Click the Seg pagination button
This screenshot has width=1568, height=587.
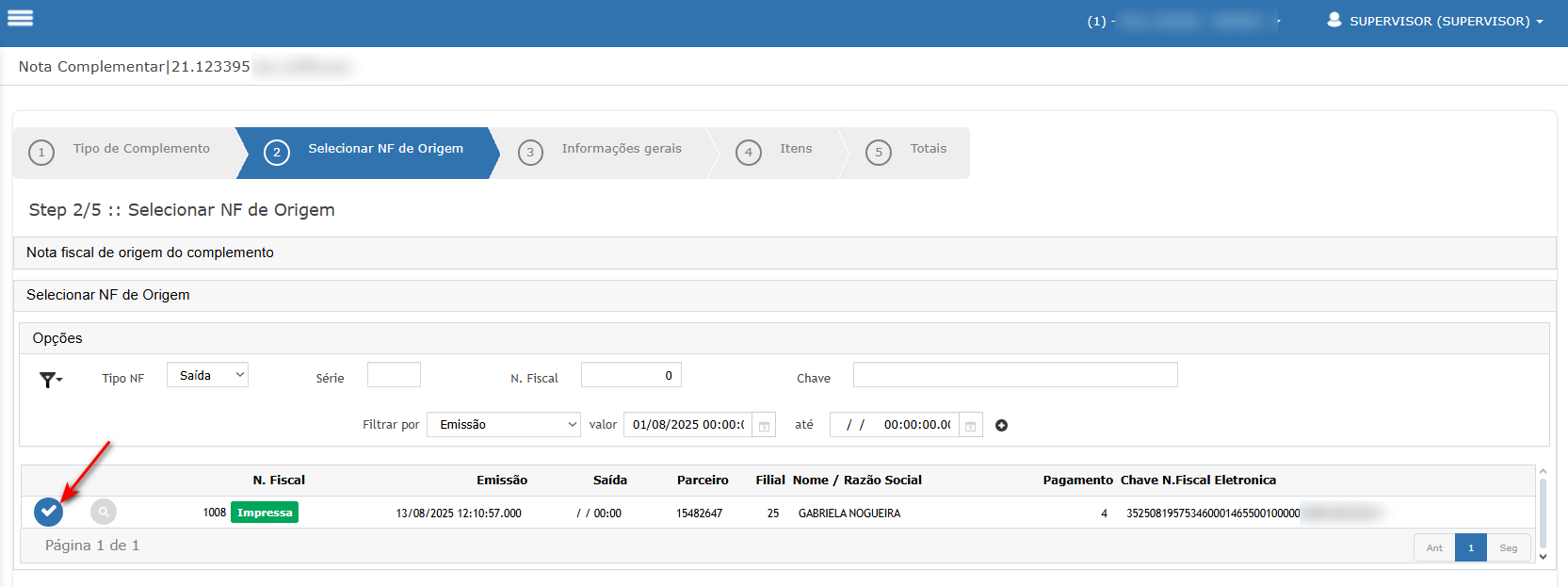(x=1508, y=547)
